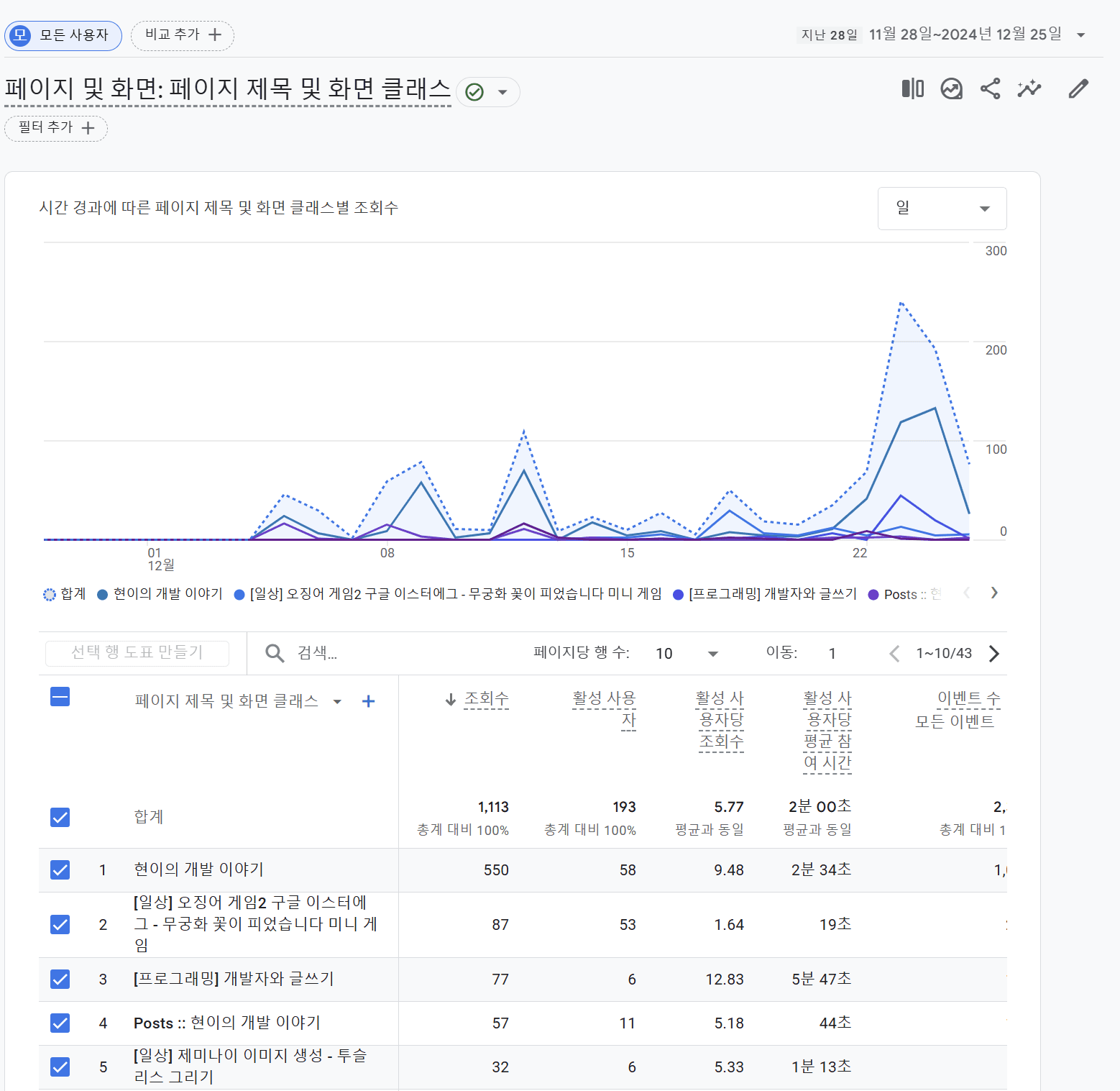
Task: Click the Posts legend item in chart
Action: tap(905, 595)
